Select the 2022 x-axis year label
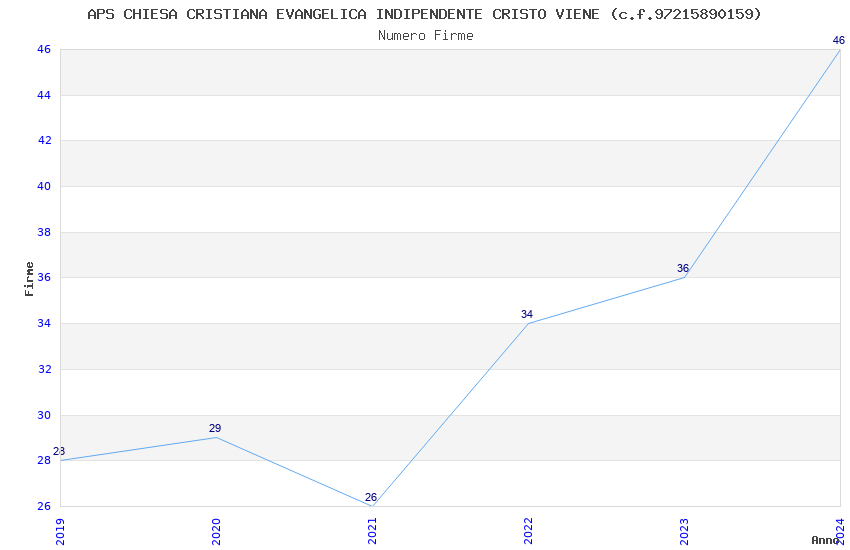Viewport: 850px width, 550px height. click(528, 531)
